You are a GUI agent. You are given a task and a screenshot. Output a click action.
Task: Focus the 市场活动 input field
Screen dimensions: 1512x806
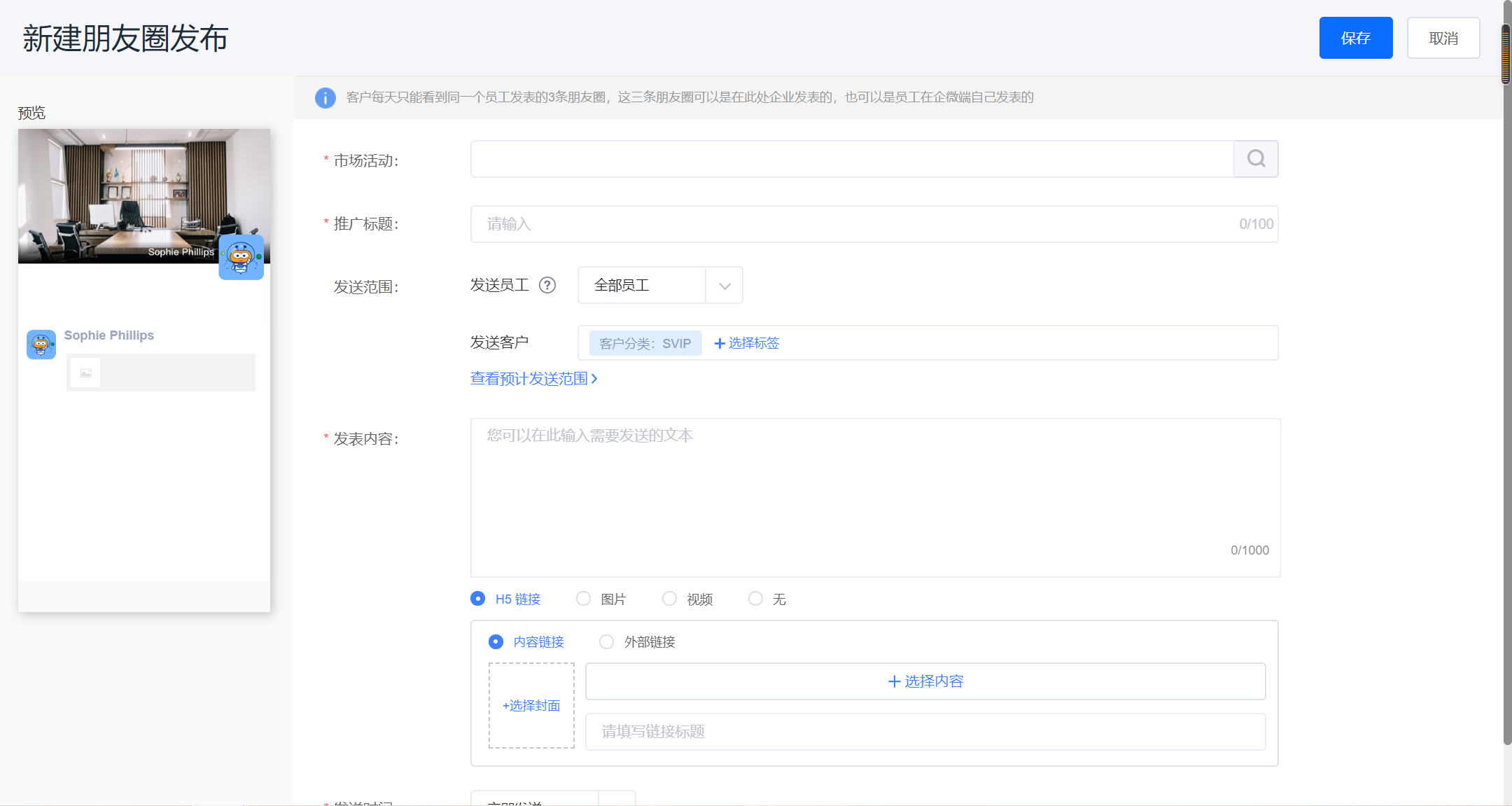point(852,159)
